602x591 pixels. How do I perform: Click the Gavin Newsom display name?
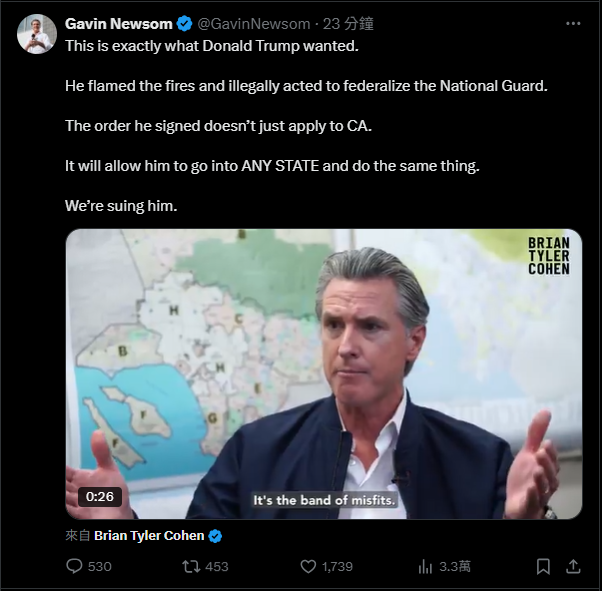pyautogui.click(x=118, y=24)
